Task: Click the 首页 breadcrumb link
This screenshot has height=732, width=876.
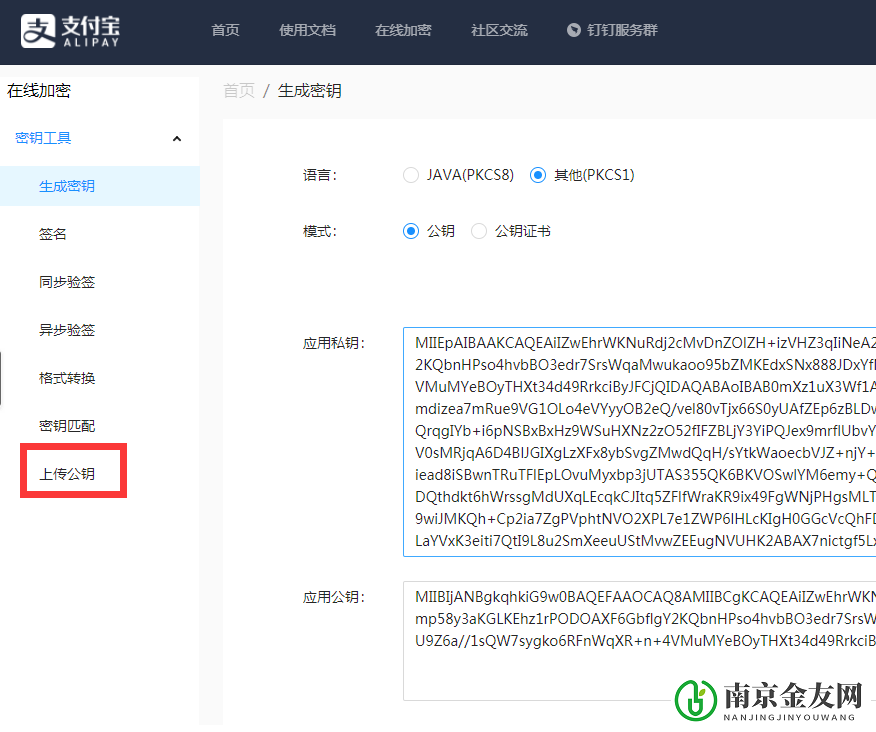Action: pyautogui.click(x=239, y=90)
